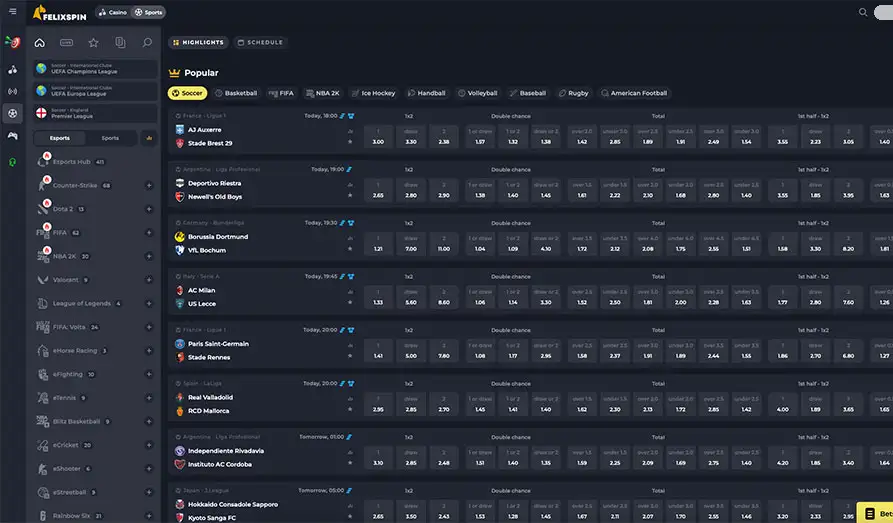Bet on AJ Auxerre win at 3.00

(x=378, y=137)
